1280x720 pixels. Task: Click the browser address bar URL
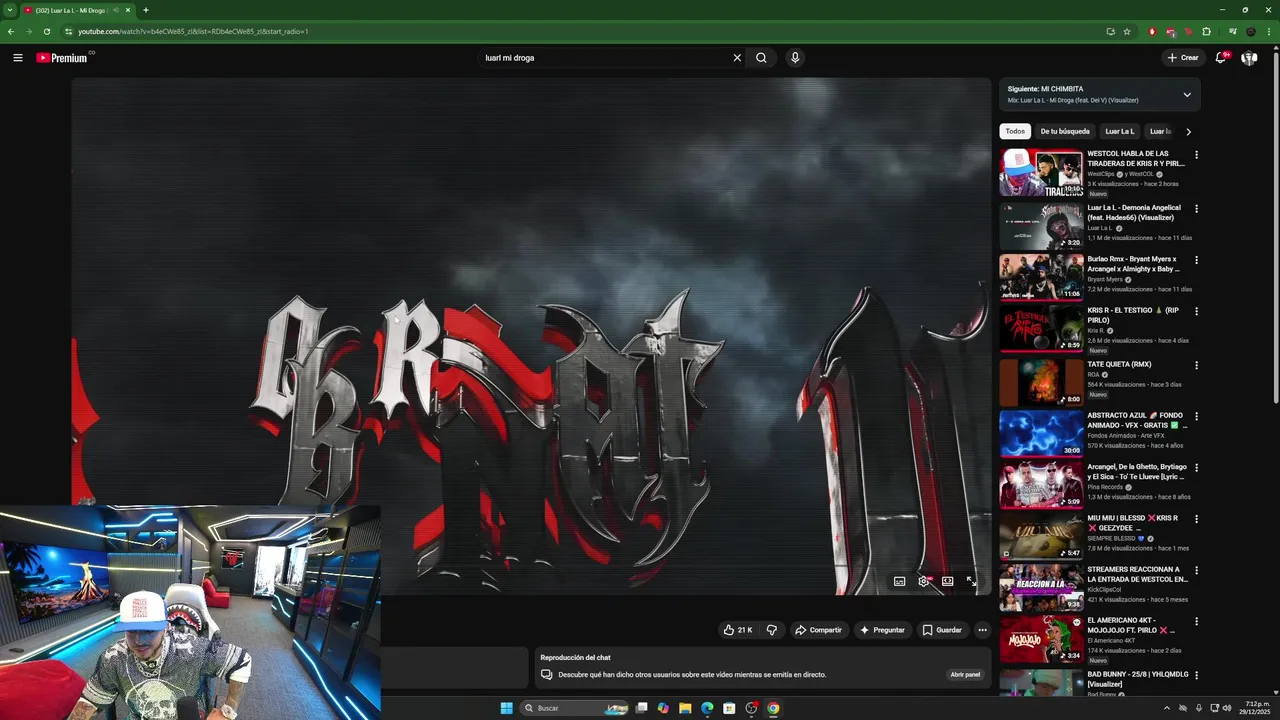click(193, 31)
